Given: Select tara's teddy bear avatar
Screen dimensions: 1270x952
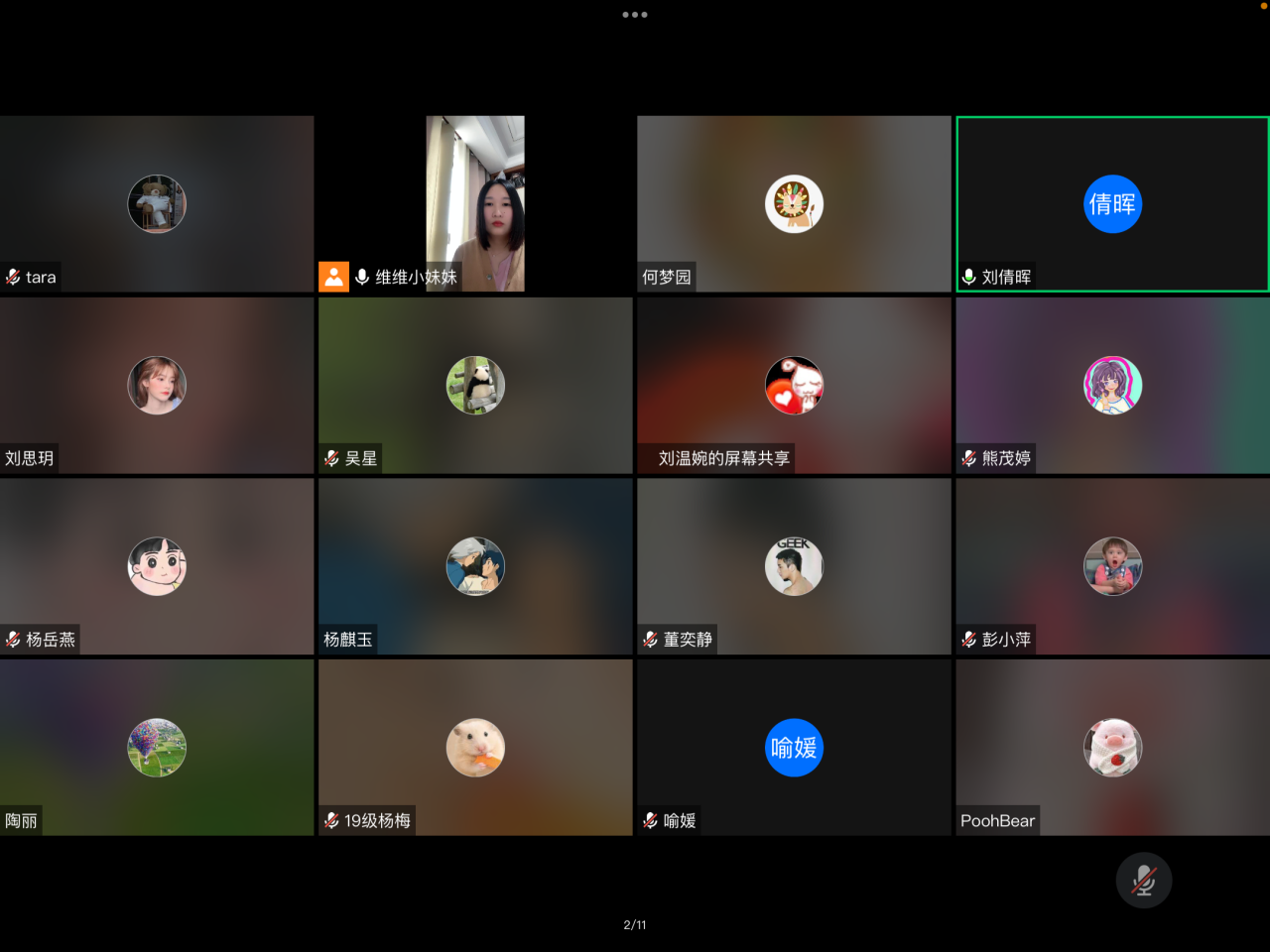Looking at the screenshot, I should coord(157,204).
